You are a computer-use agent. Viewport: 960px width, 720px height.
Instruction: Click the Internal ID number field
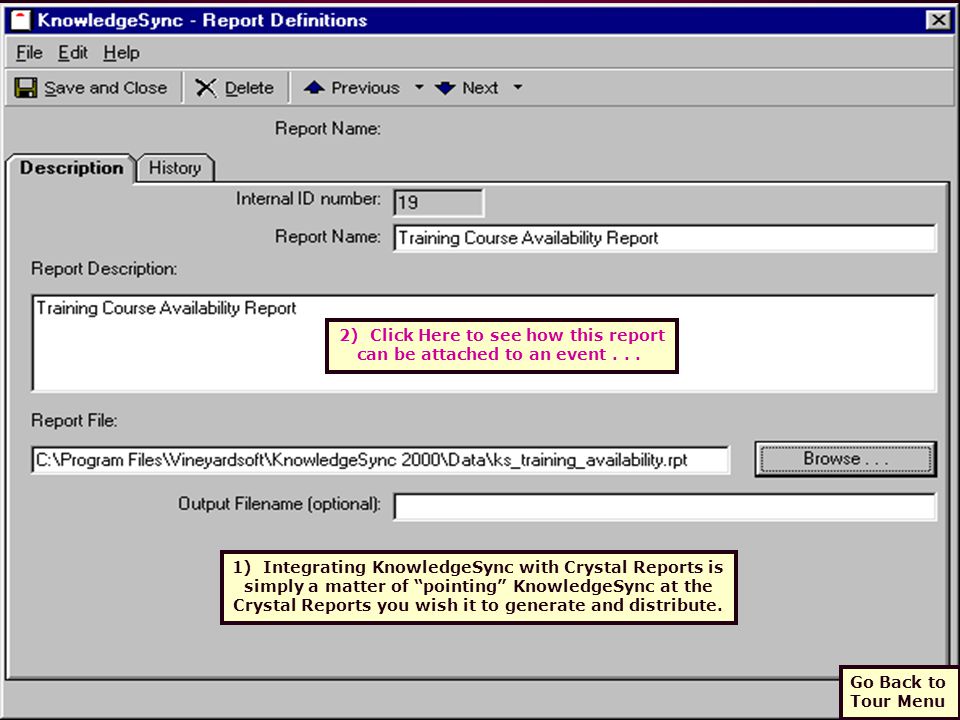[438, 202]
